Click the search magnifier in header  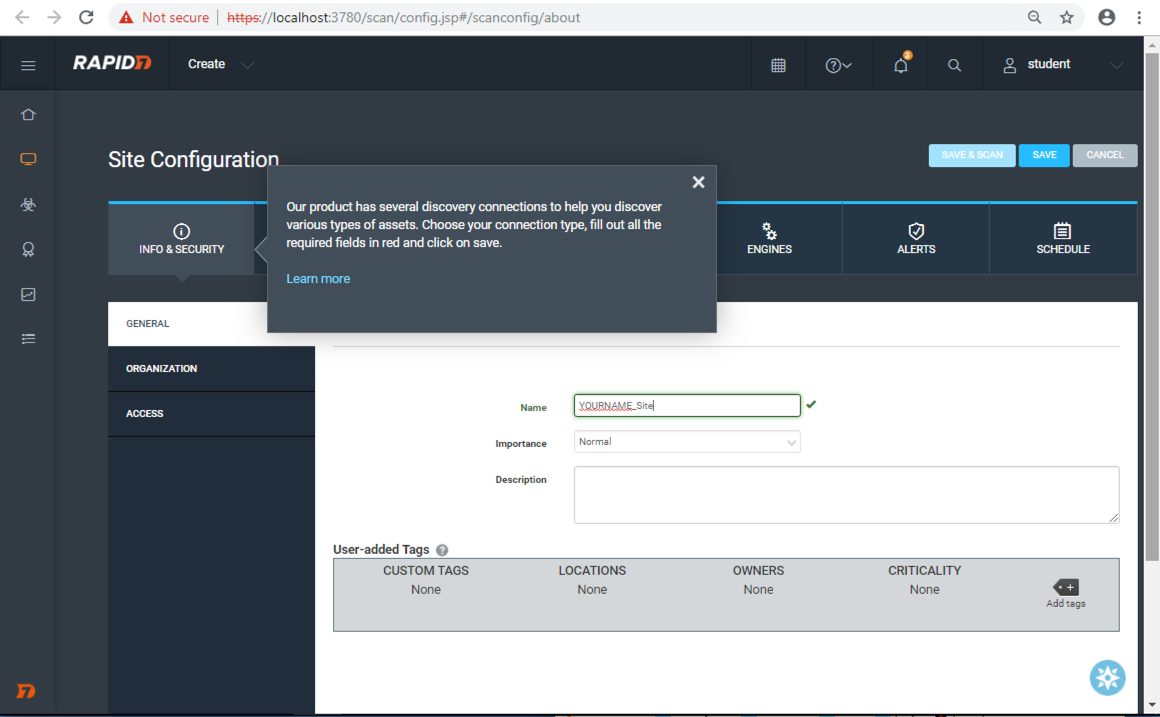(954, 65)
